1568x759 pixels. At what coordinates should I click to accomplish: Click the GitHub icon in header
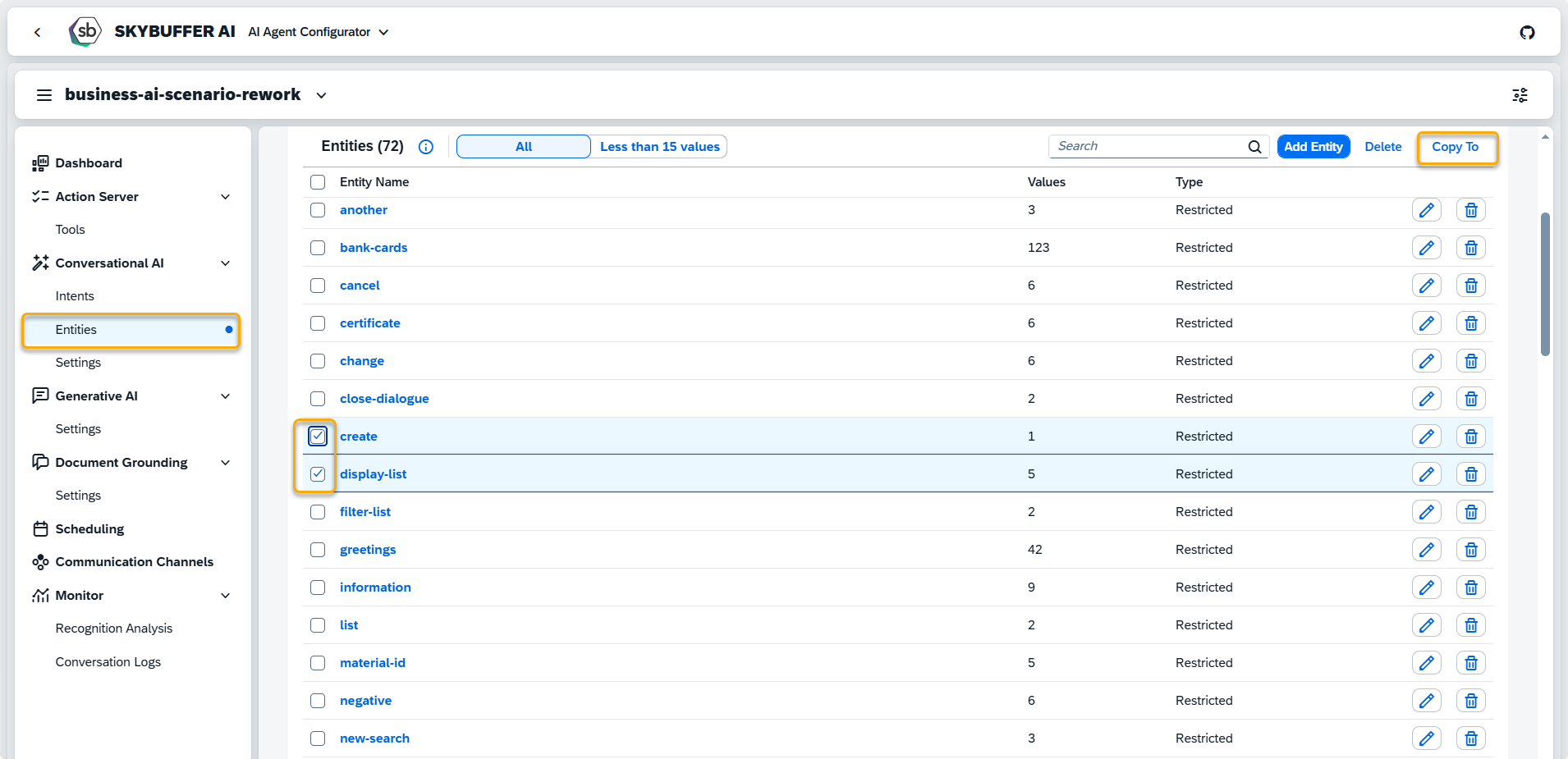point(1527,32)
